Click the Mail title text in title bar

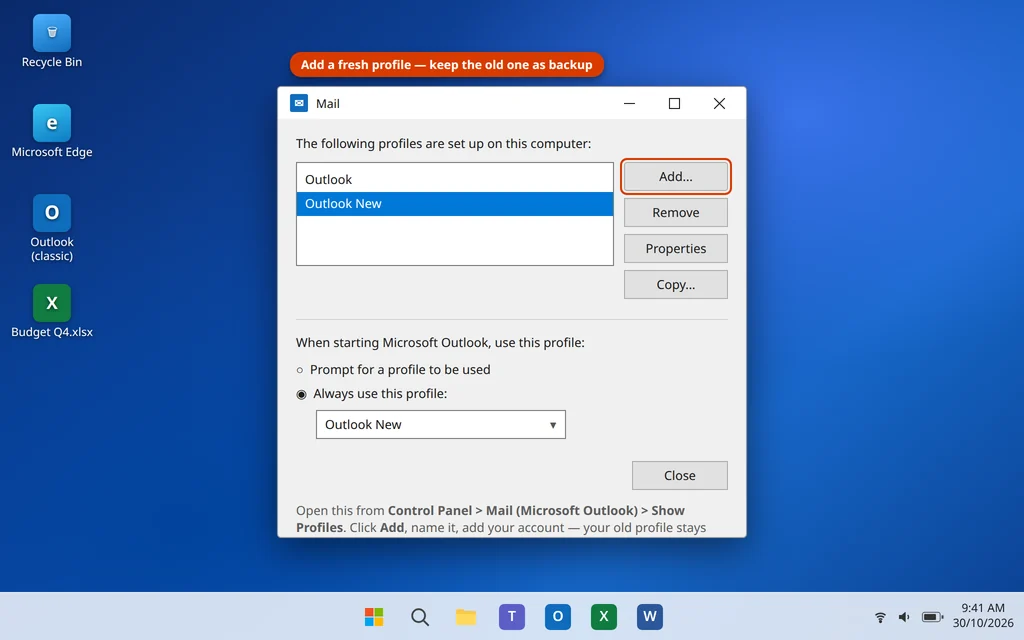[328, 103]
